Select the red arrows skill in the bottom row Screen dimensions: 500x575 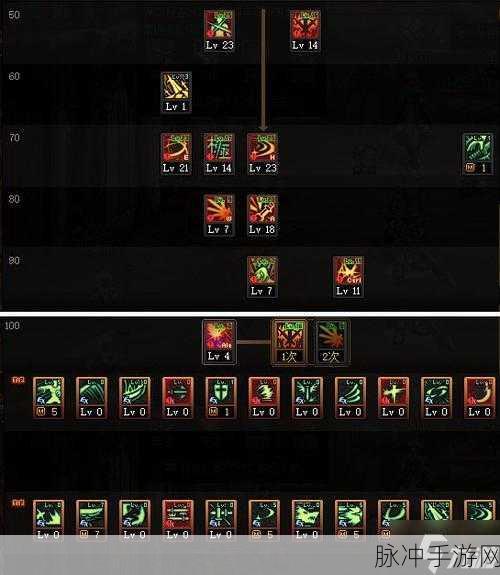click(178, 520)
